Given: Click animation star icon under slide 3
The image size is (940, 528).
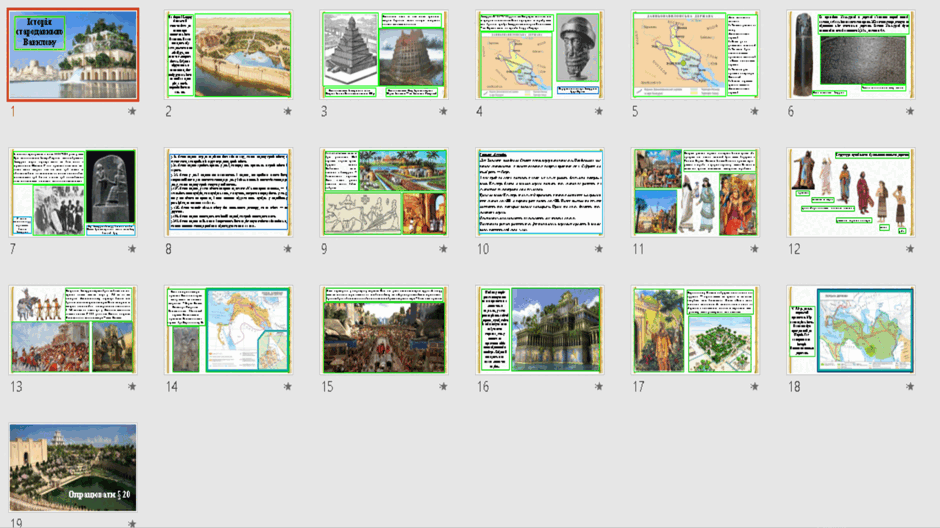Looking at the screenshot, I should click(443, 111).
